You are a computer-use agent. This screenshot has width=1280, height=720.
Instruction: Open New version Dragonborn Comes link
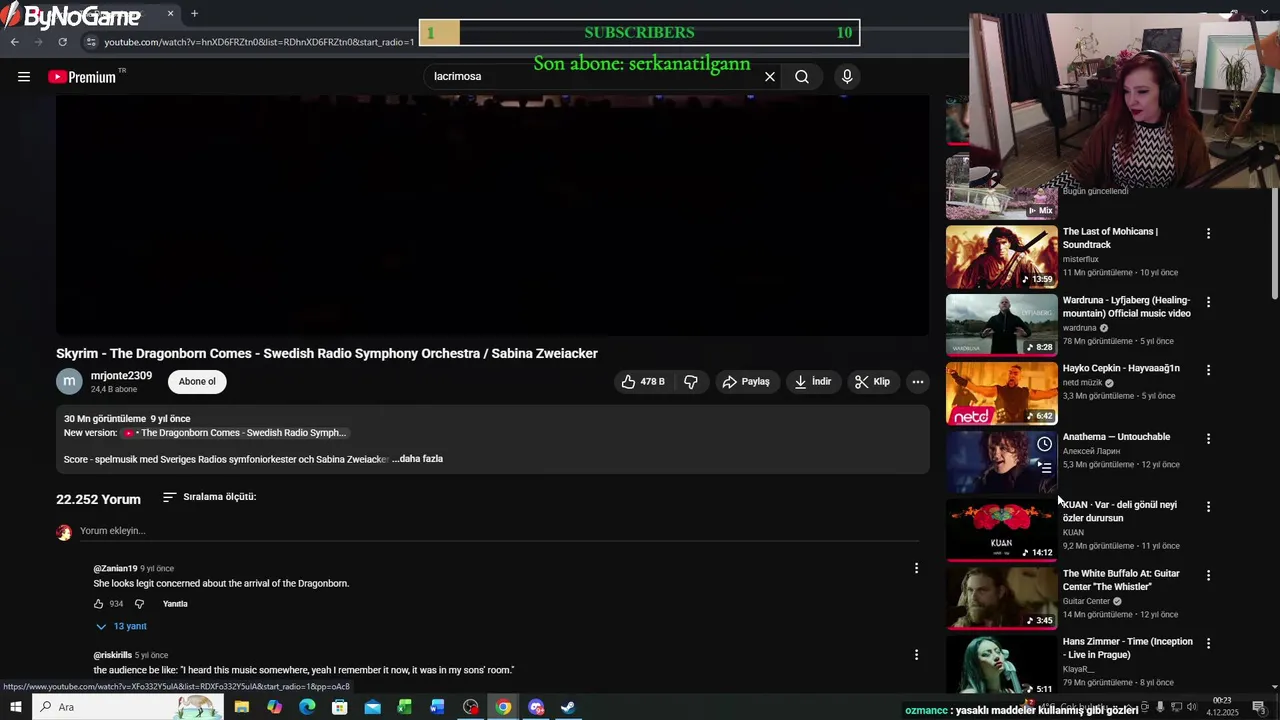tap(234, 433)
